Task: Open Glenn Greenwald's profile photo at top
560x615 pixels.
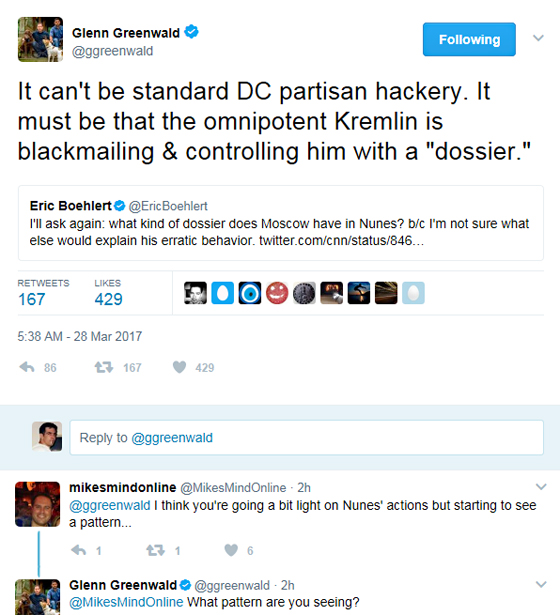Action: 40,39
